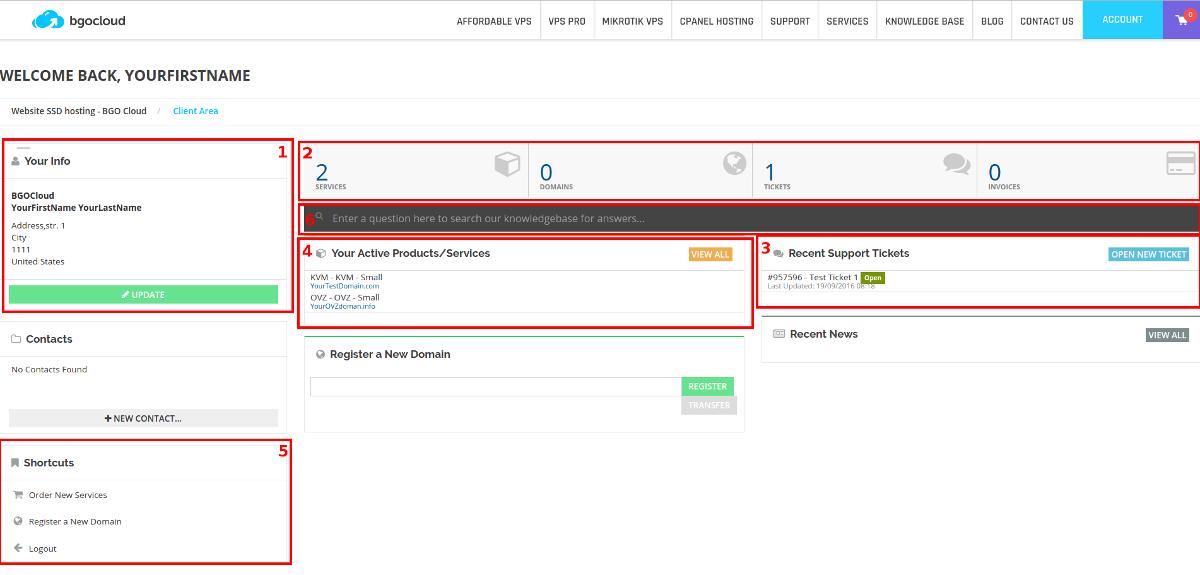Click the Update info button

[143, 294]
